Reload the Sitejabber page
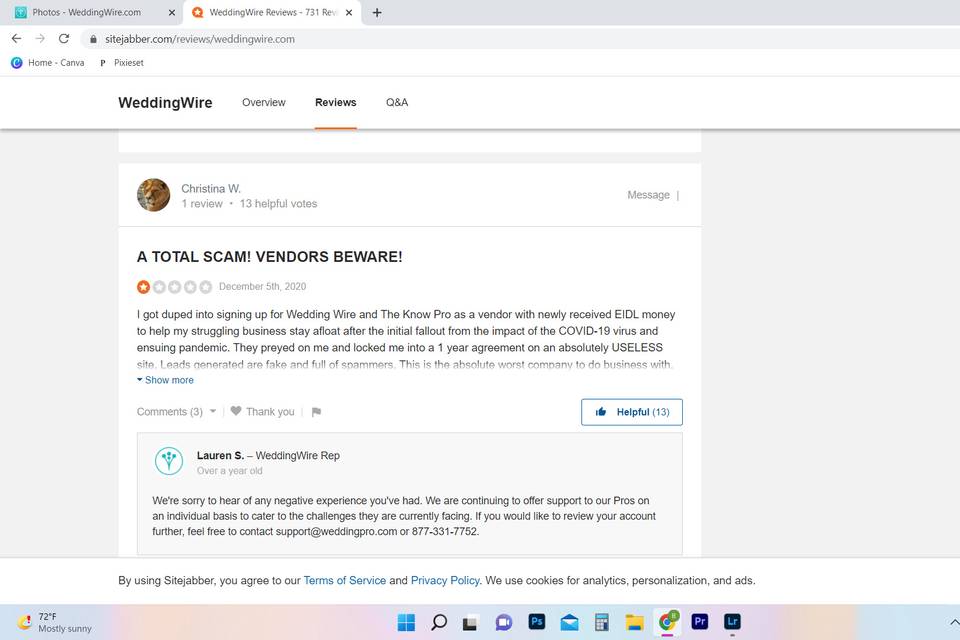This screenshot has height=640, width=960. [64, 39]
